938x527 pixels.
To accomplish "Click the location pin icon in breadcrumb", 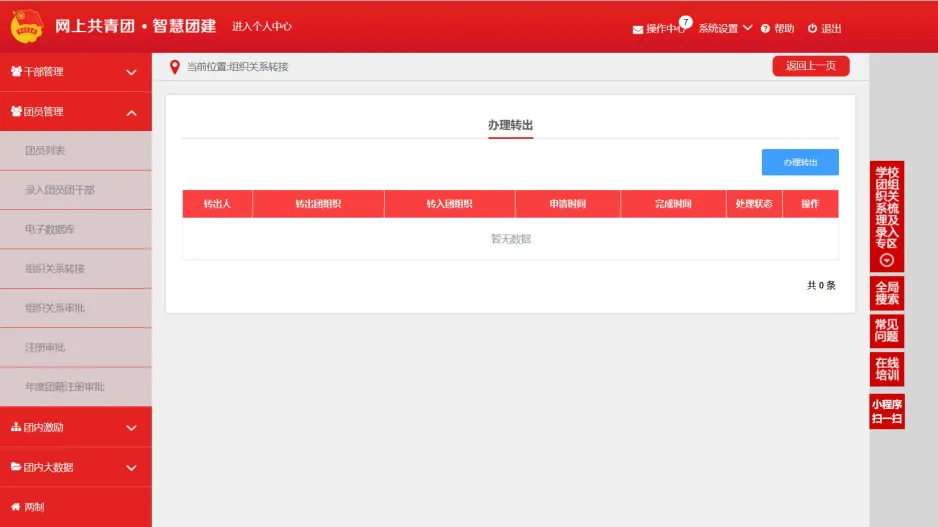I will pos(175,67).
